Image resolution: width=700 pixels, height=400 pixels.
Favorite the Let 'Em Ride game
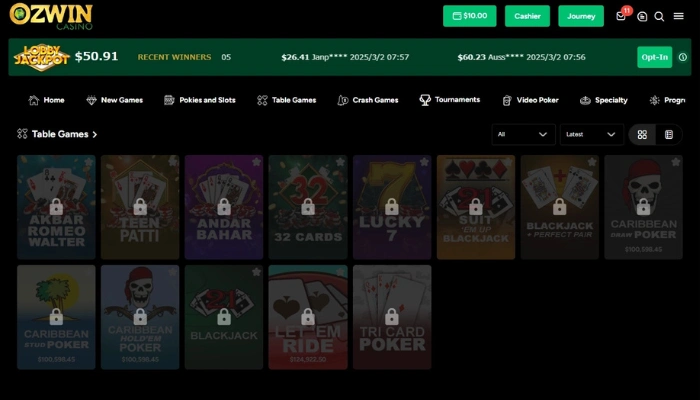[340, 271]
